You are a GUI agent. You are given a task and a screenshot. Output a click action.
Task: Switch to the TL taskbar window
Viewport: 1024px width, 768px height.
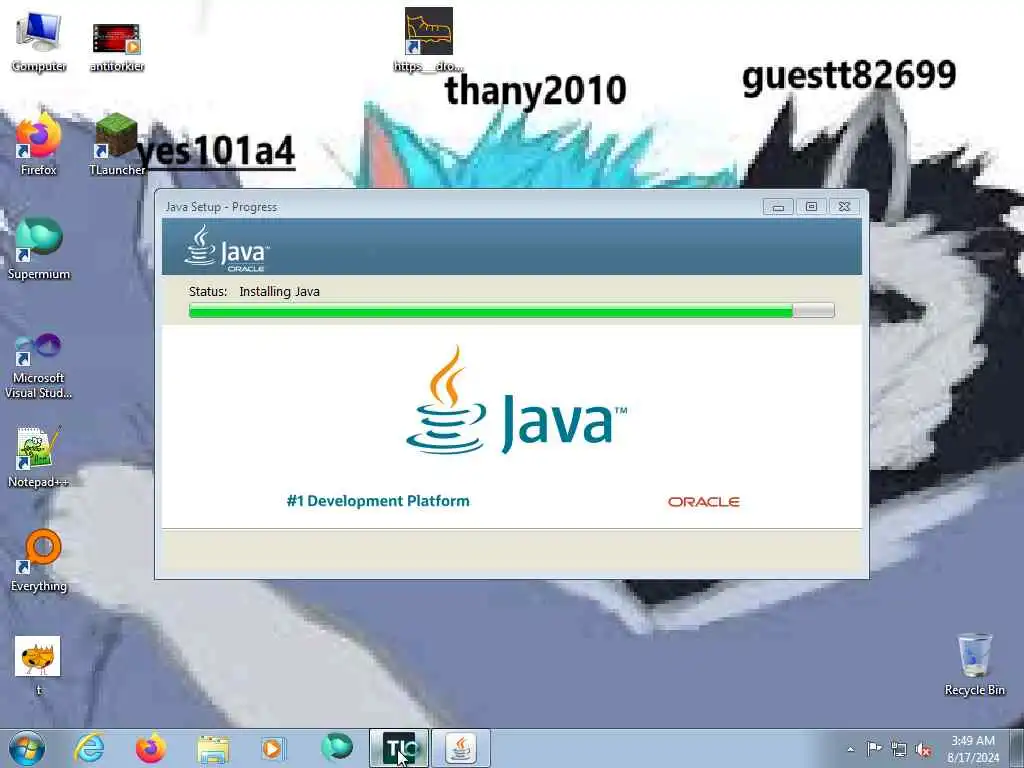(x=399, y=748)
